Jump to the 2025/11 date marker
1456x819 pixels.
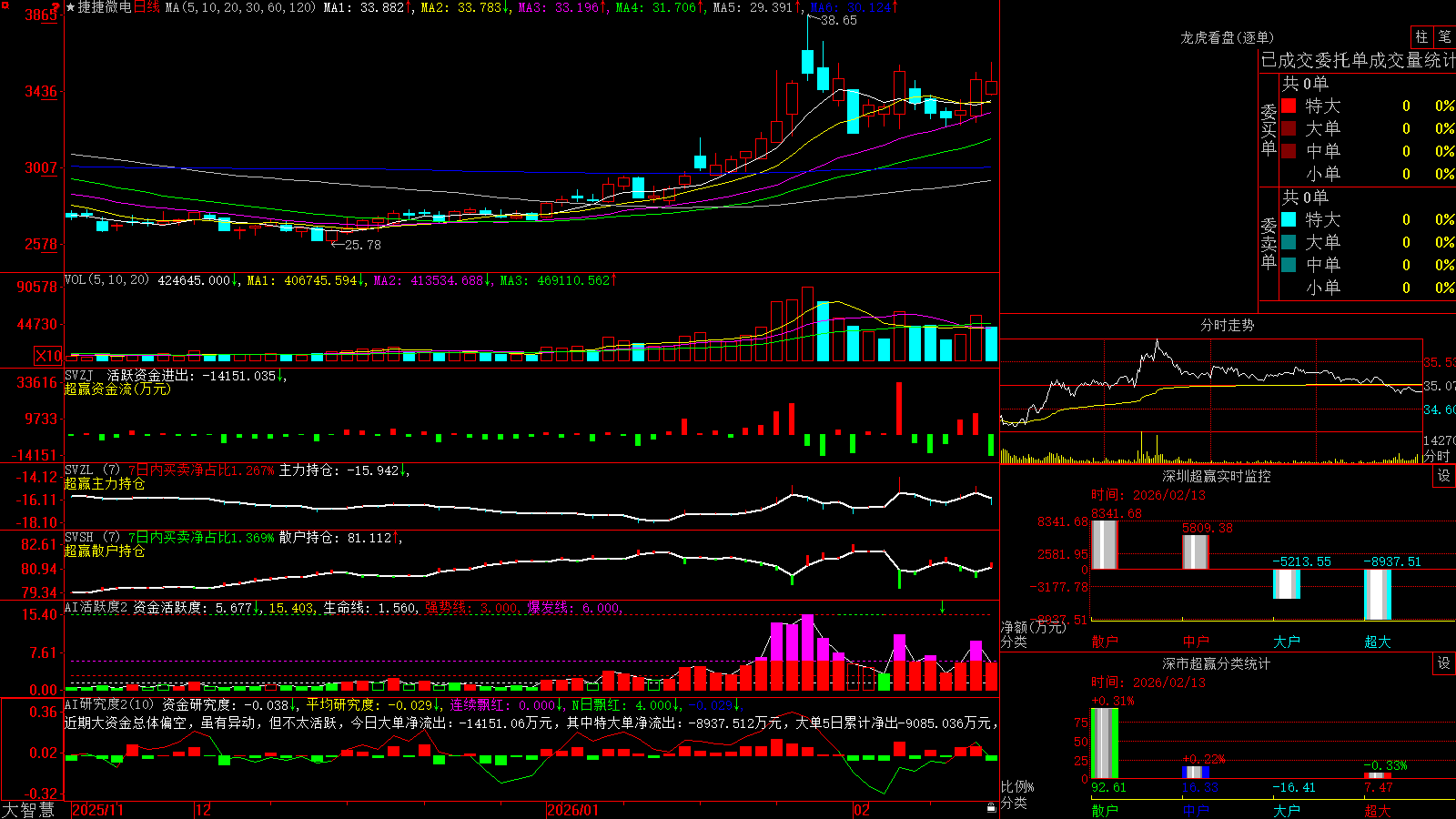[x=97, y=810]
